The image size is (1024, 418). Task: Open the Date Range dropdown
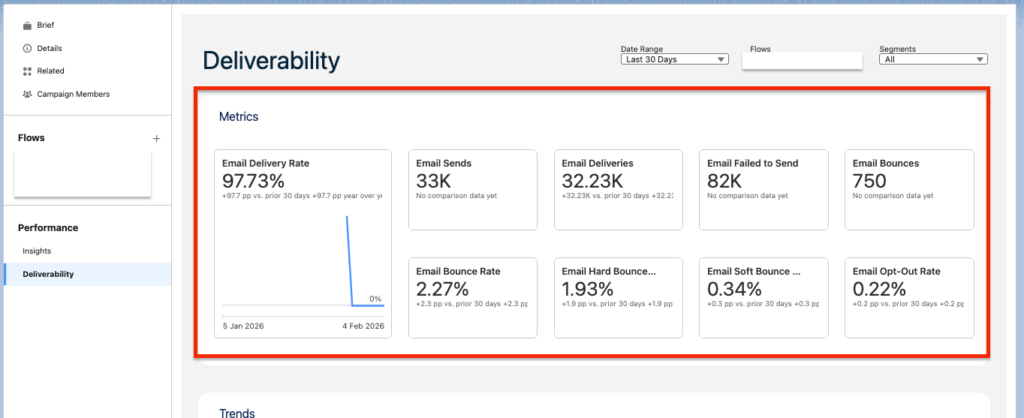click(674, 60)
